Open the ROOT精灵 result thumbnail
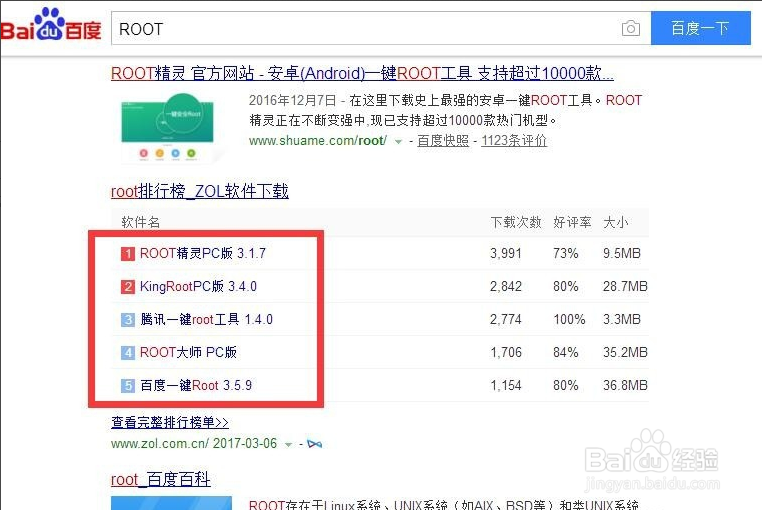762x510 pixels. point(167,127)
